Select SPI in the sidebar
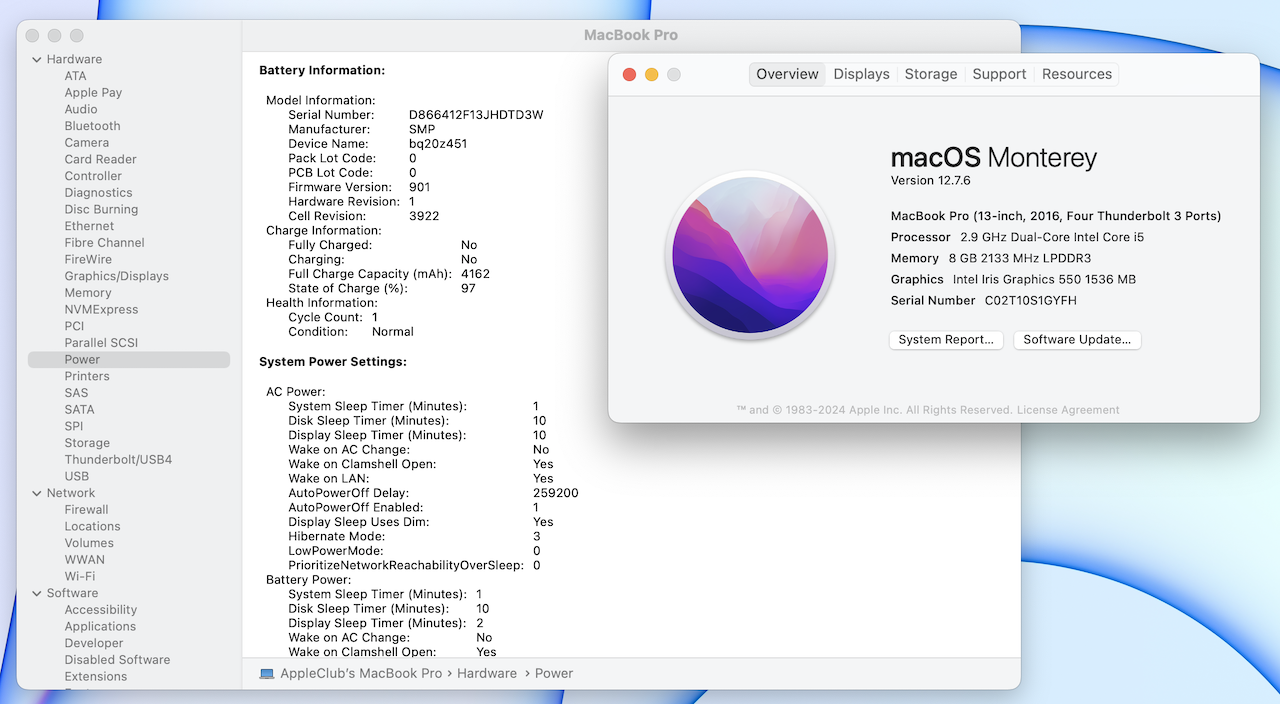 pyautogui.click(x=74, y=426)
